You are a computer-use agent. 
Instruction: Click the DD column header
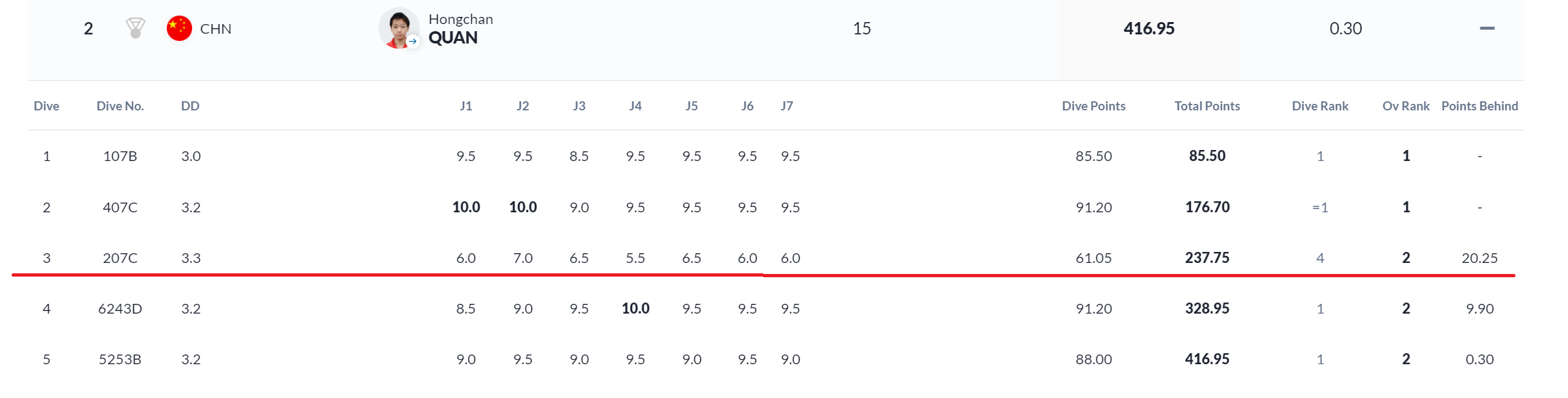[190, 106]
